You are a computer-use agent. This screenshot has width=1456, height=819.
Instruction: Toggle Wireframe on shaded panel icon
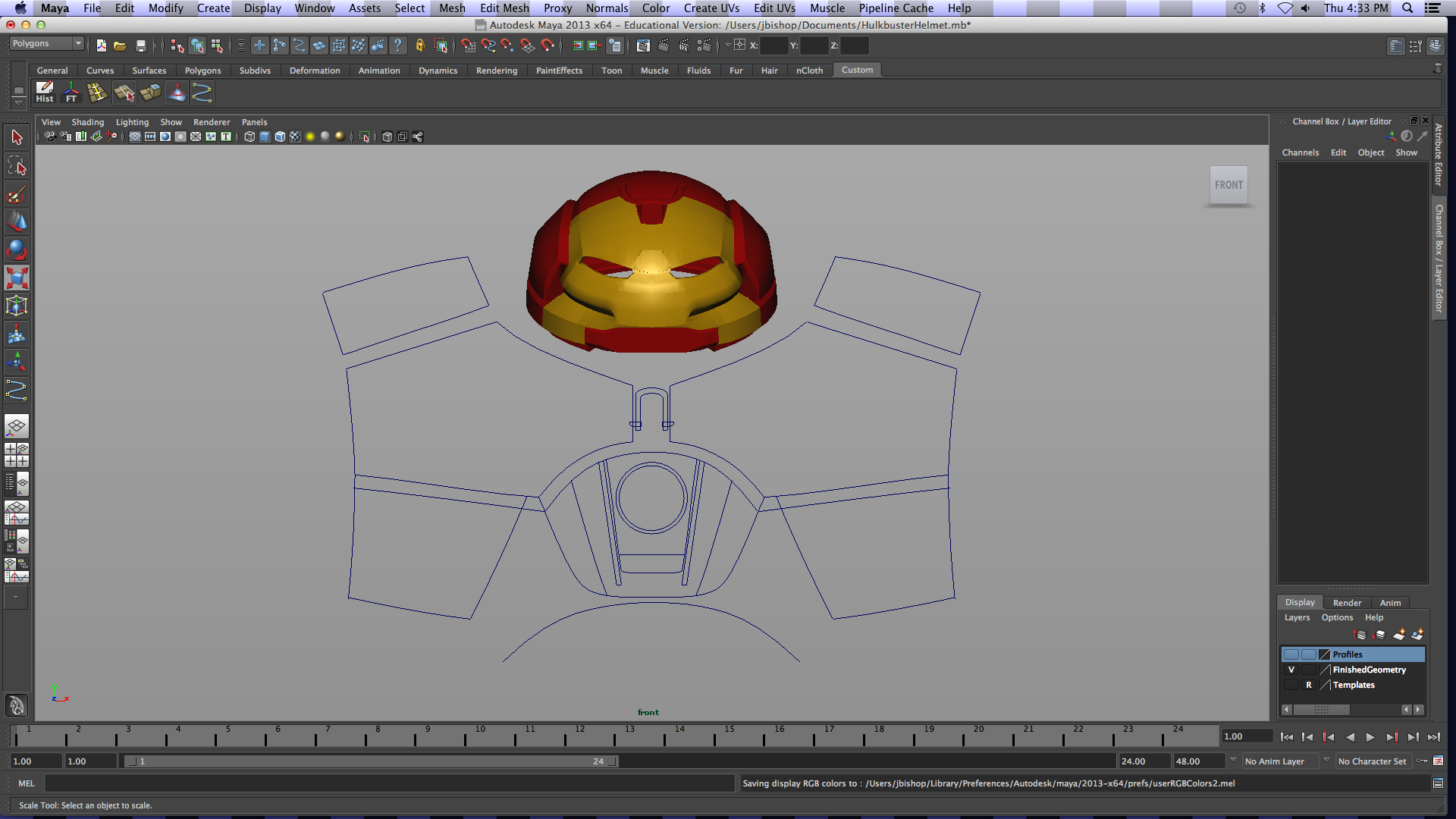280,136
